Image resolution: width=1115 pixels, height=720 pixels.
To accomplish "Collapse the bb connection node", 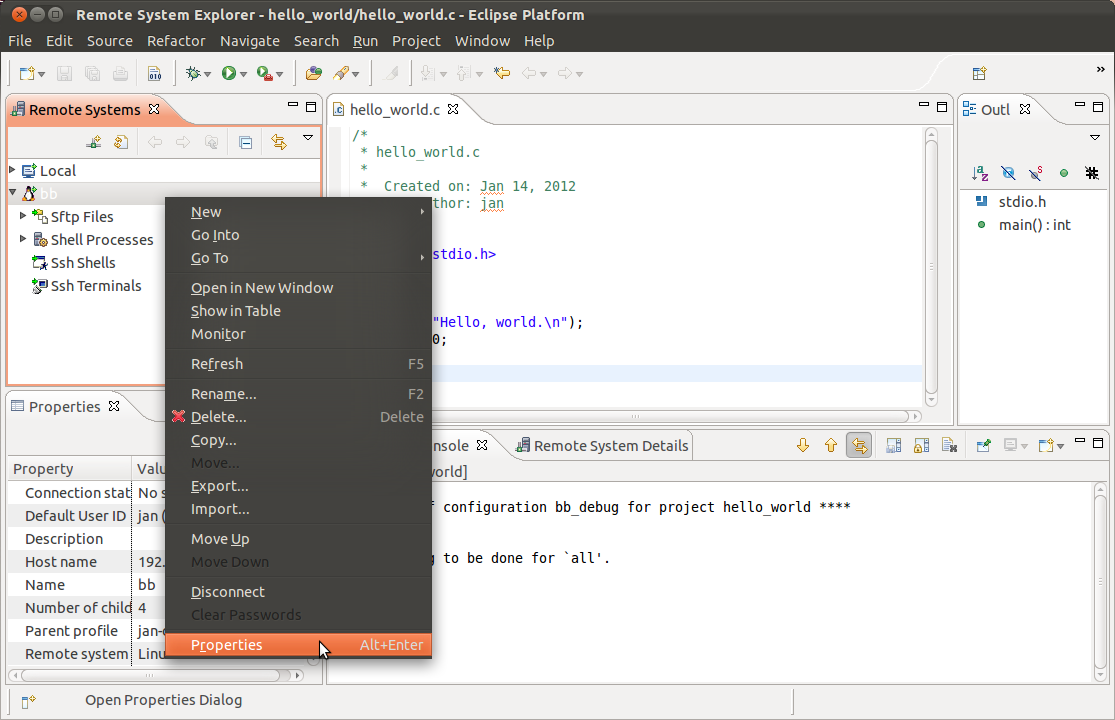I will 13,192.
